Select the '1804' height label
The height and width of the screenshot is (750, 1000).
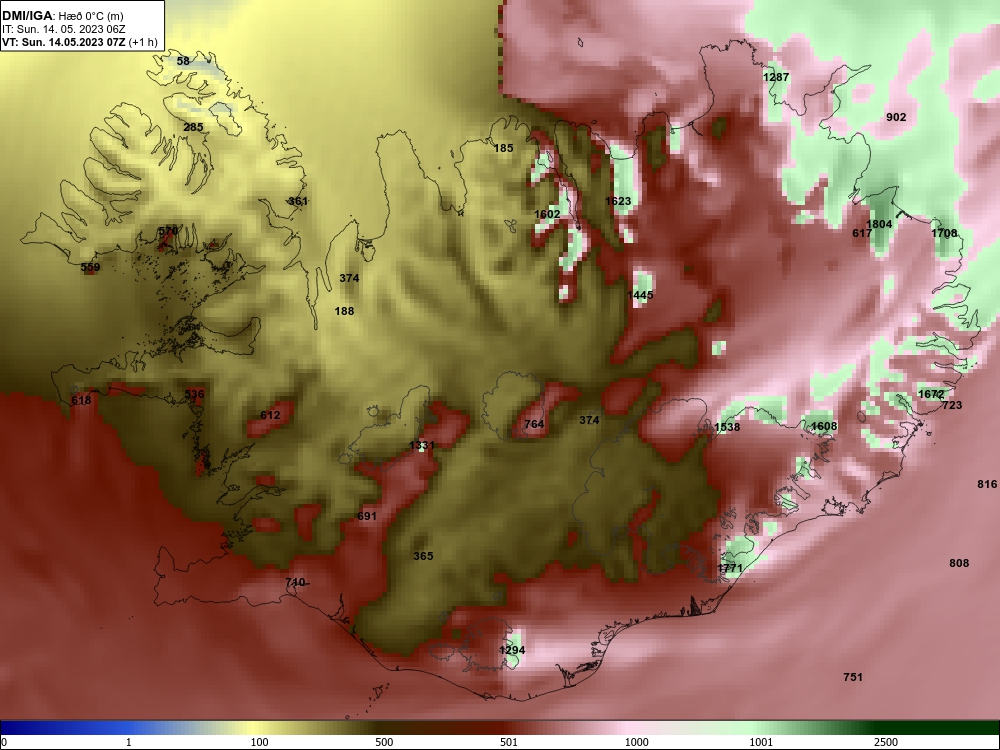coord(879,224)
